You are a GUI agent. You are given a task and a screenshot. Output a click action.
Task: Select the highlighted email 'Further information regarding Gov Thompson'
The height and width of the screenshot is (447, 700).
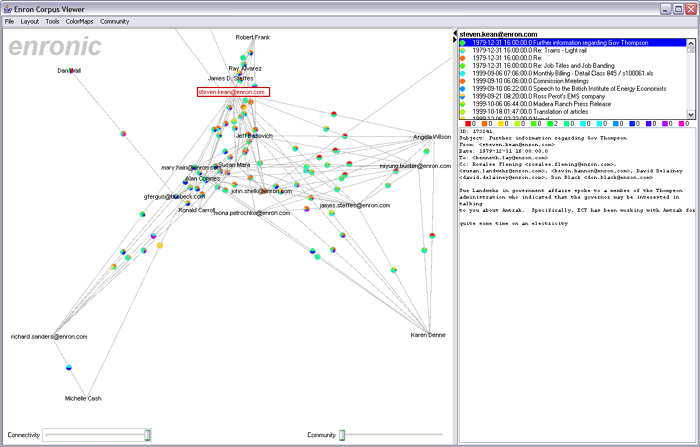pyautogui.click(x=573, y=43)
